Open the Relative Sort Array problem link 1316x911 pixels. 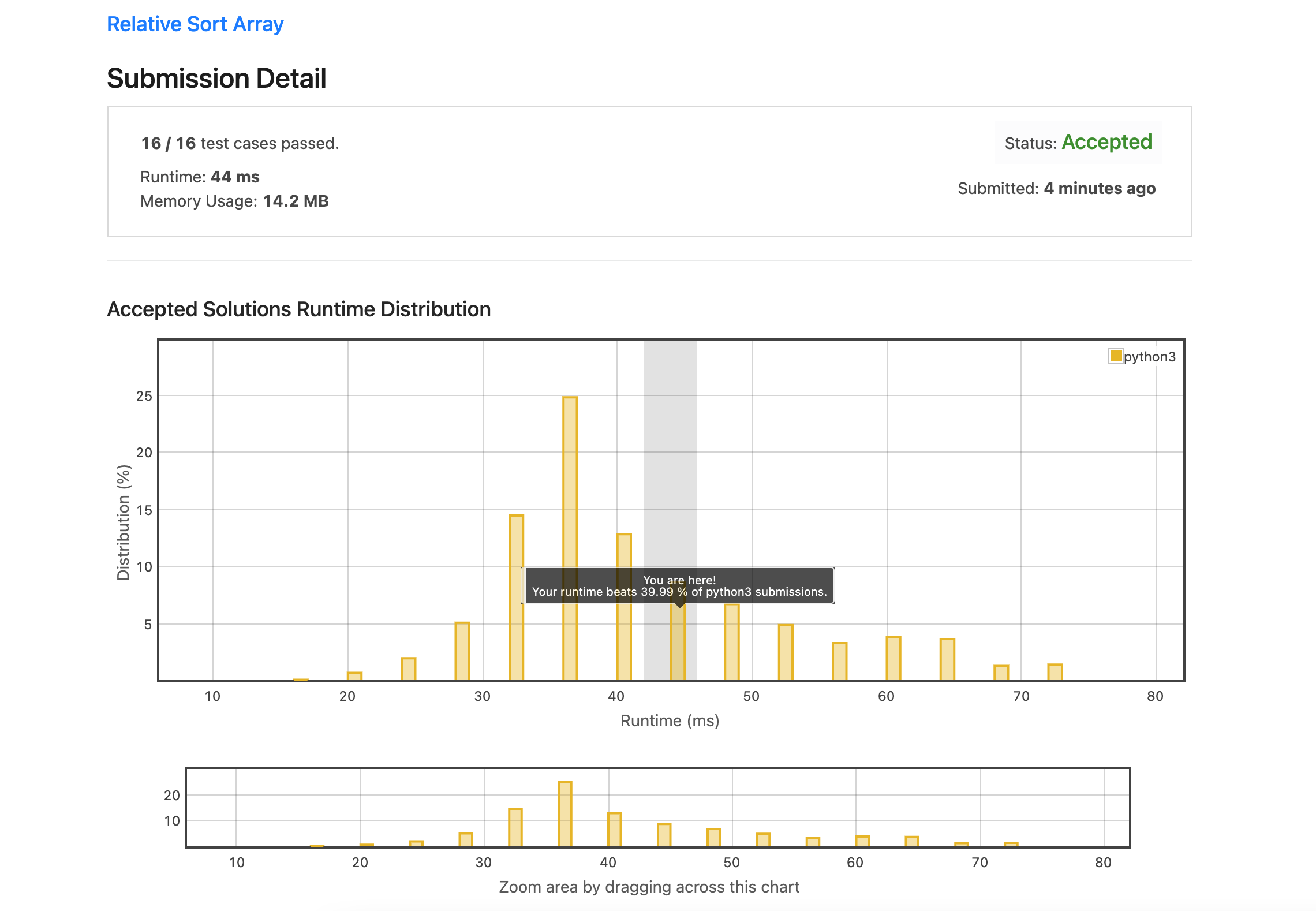point(195,24)
